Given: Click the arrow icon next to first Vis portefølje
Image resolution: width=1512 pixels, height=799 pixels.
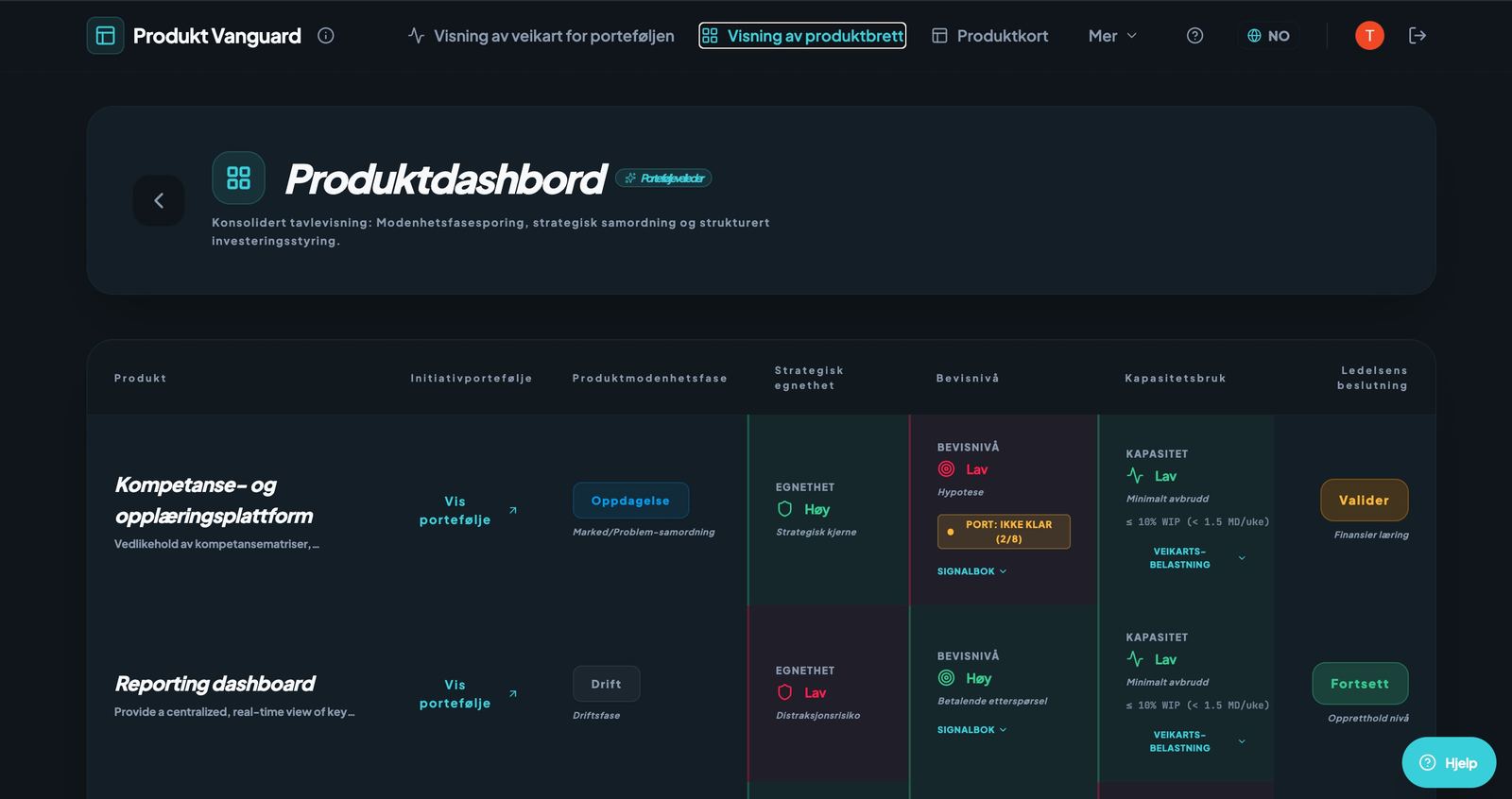Looking at the screenshot, I should pyautogui.click(x=513, y=510).
